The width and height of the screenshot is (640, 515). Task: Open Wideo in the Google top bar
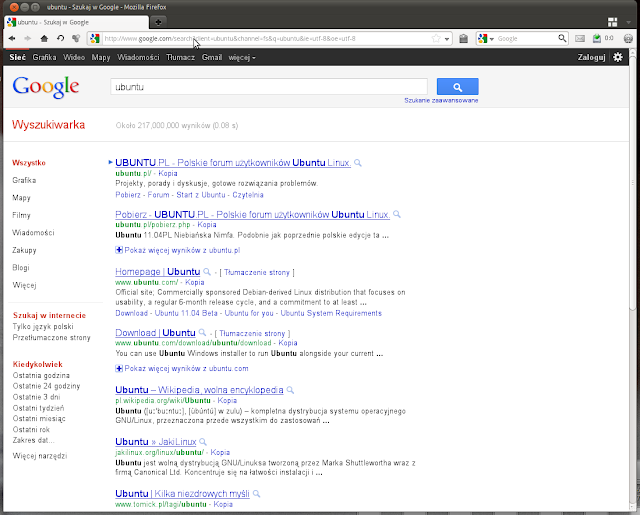point(74,57)
